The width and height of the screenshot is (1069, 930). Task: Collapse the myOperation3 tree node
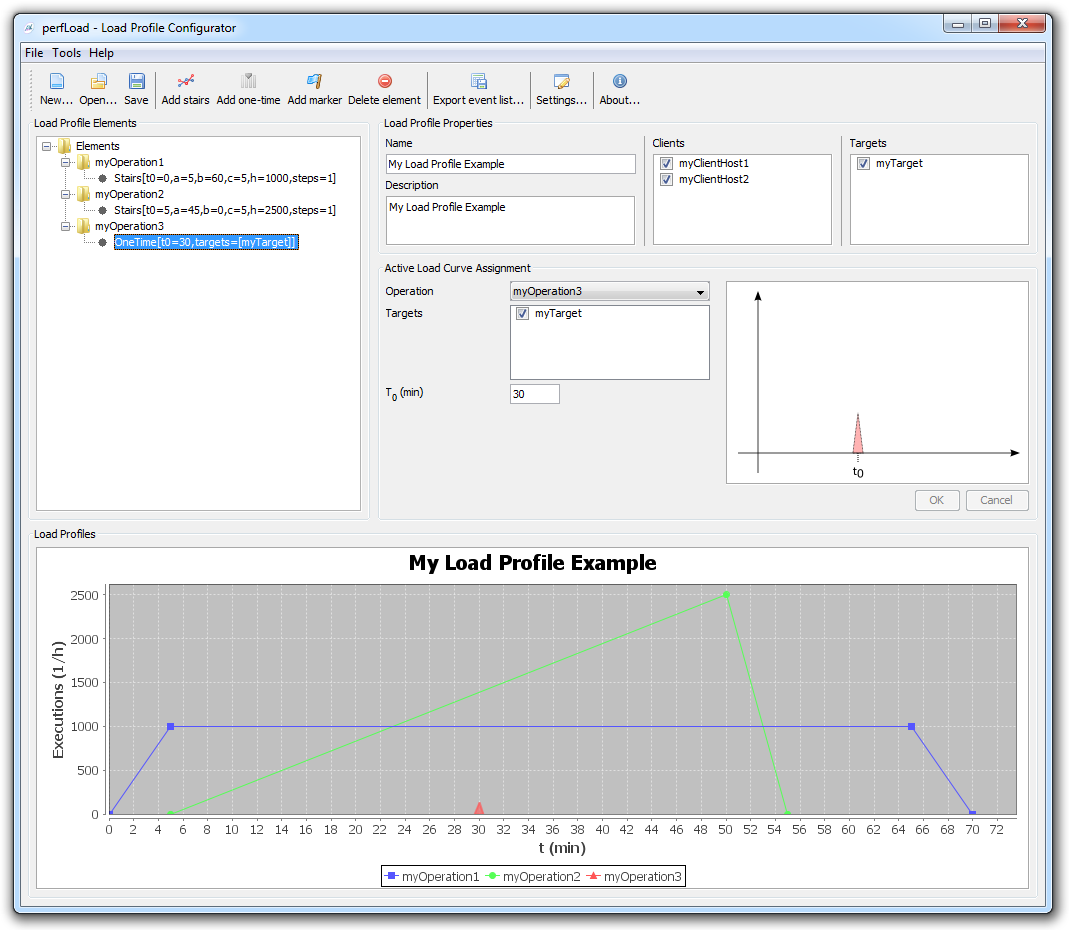coord(65,226)
